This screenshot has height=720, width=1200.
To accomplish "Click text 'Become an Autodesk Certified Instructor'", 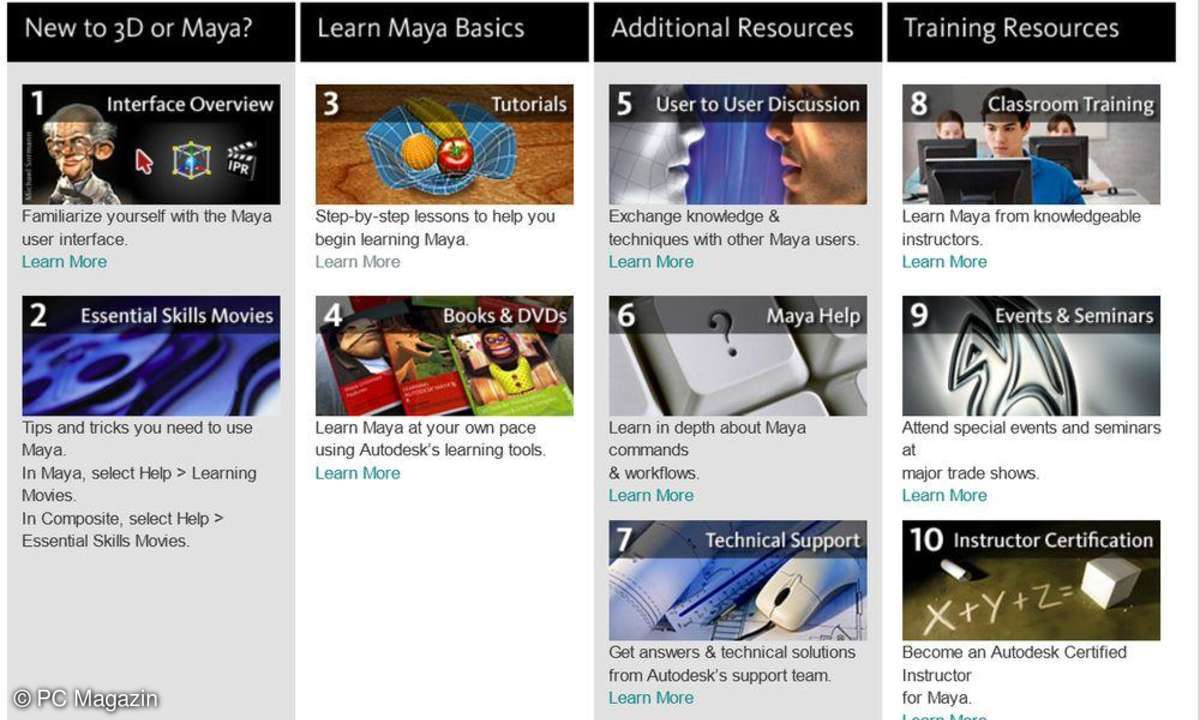I will [x=1014, y=664].
